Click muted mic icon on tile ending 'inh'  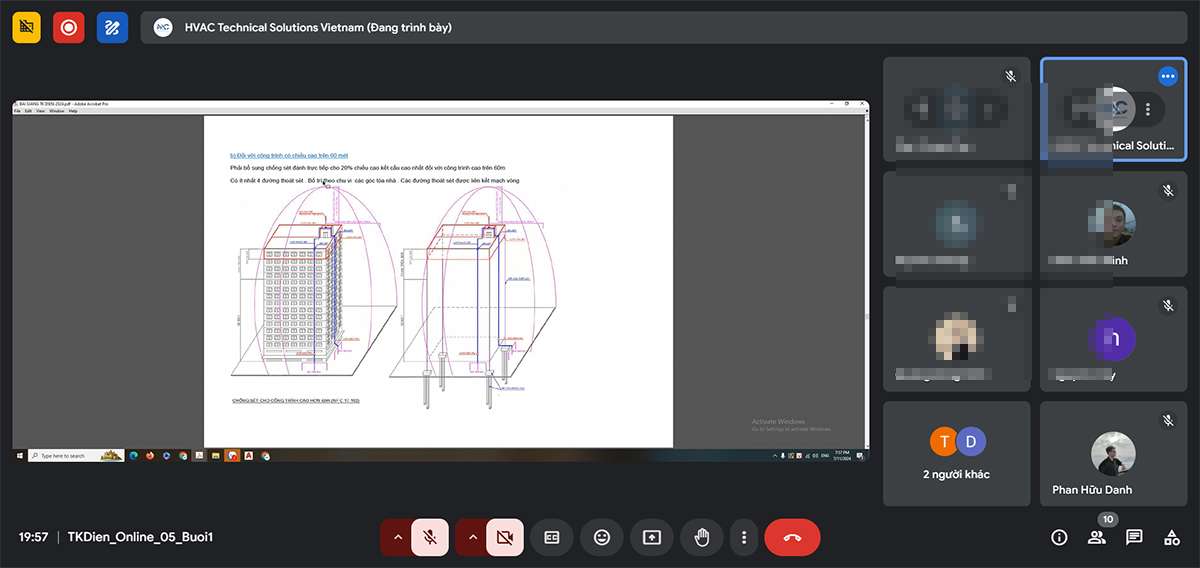point(1168,190)
